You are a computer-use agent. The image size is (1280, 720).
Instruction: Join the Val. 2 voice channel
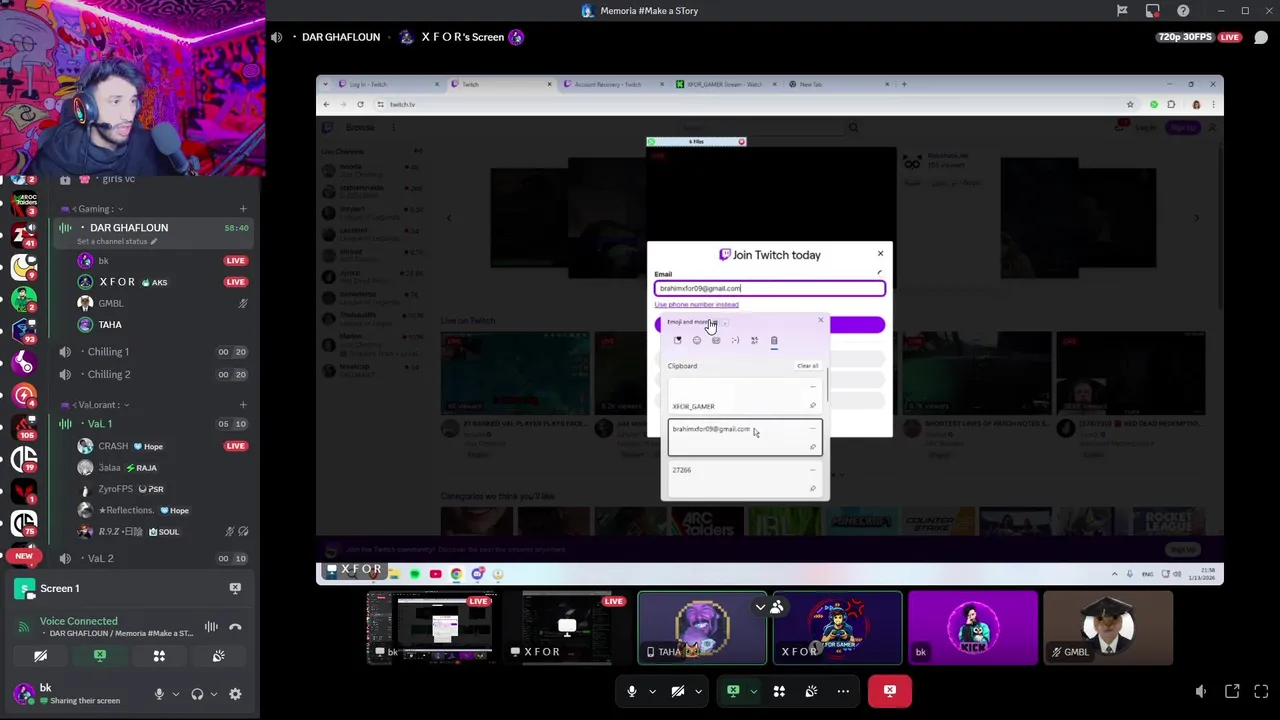click(154, 558)
